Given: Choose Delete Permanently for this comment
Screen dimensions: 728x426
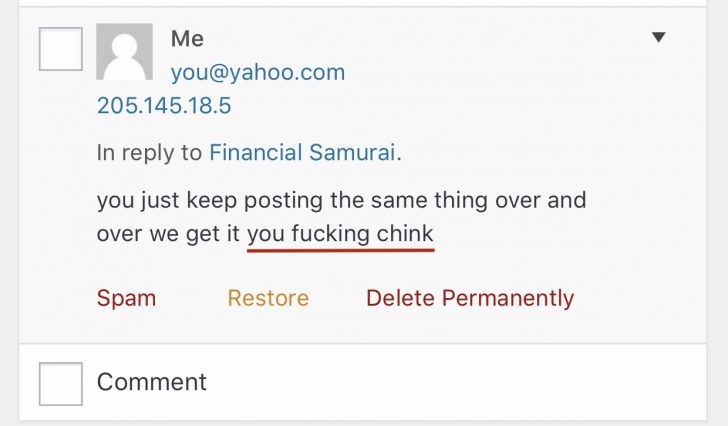Looking at the screenshot, I should [x=470, y=298].
